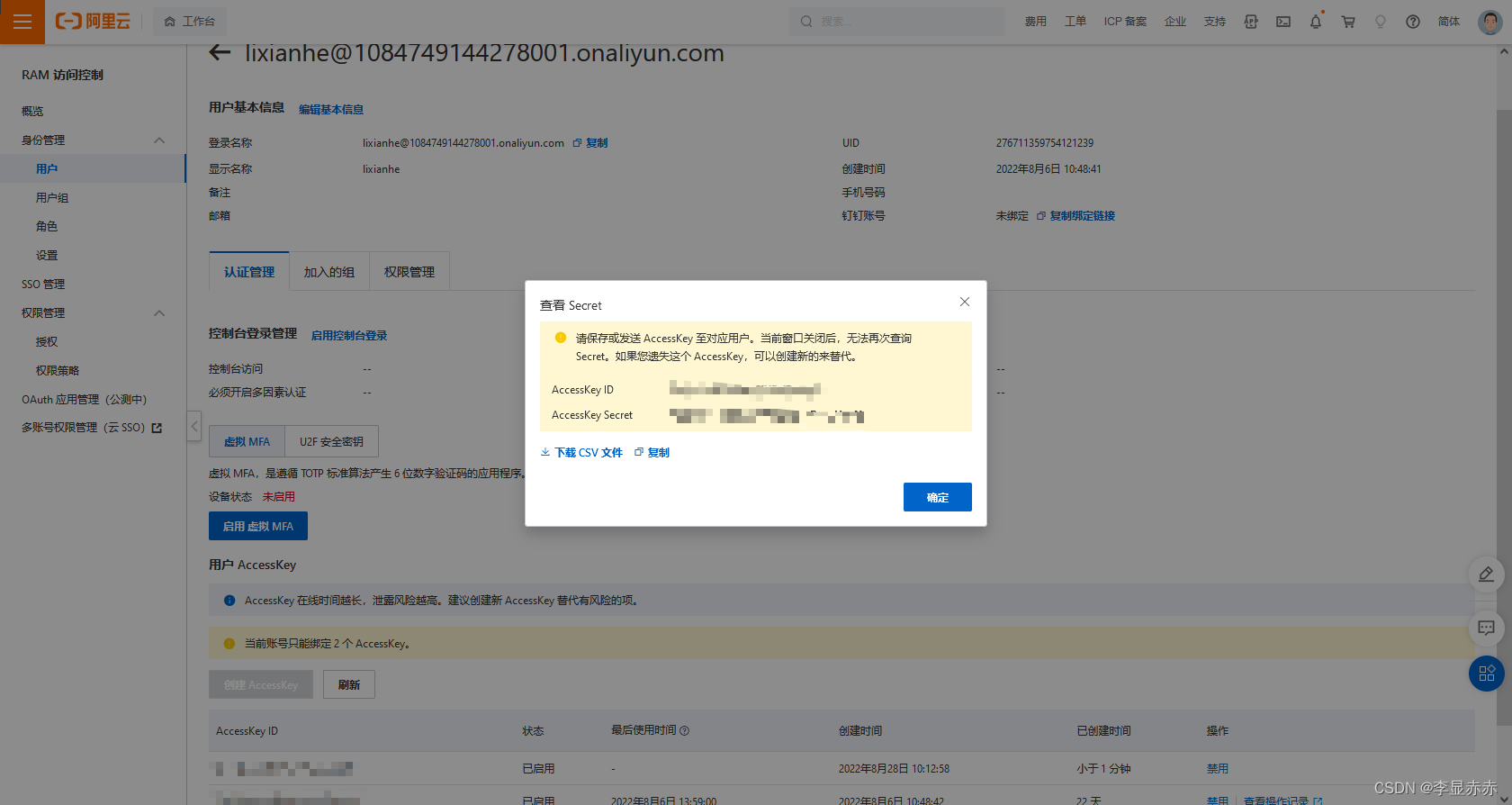Click the 最后使用时间 help icon
The image size is (1512, 805).
pyautogui.click(x=685, y=730)
